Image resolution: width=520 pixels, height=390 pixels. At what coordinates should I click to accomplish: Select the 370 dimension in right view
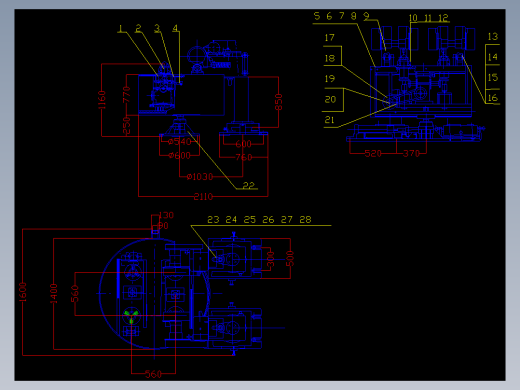tap(411, 153)
